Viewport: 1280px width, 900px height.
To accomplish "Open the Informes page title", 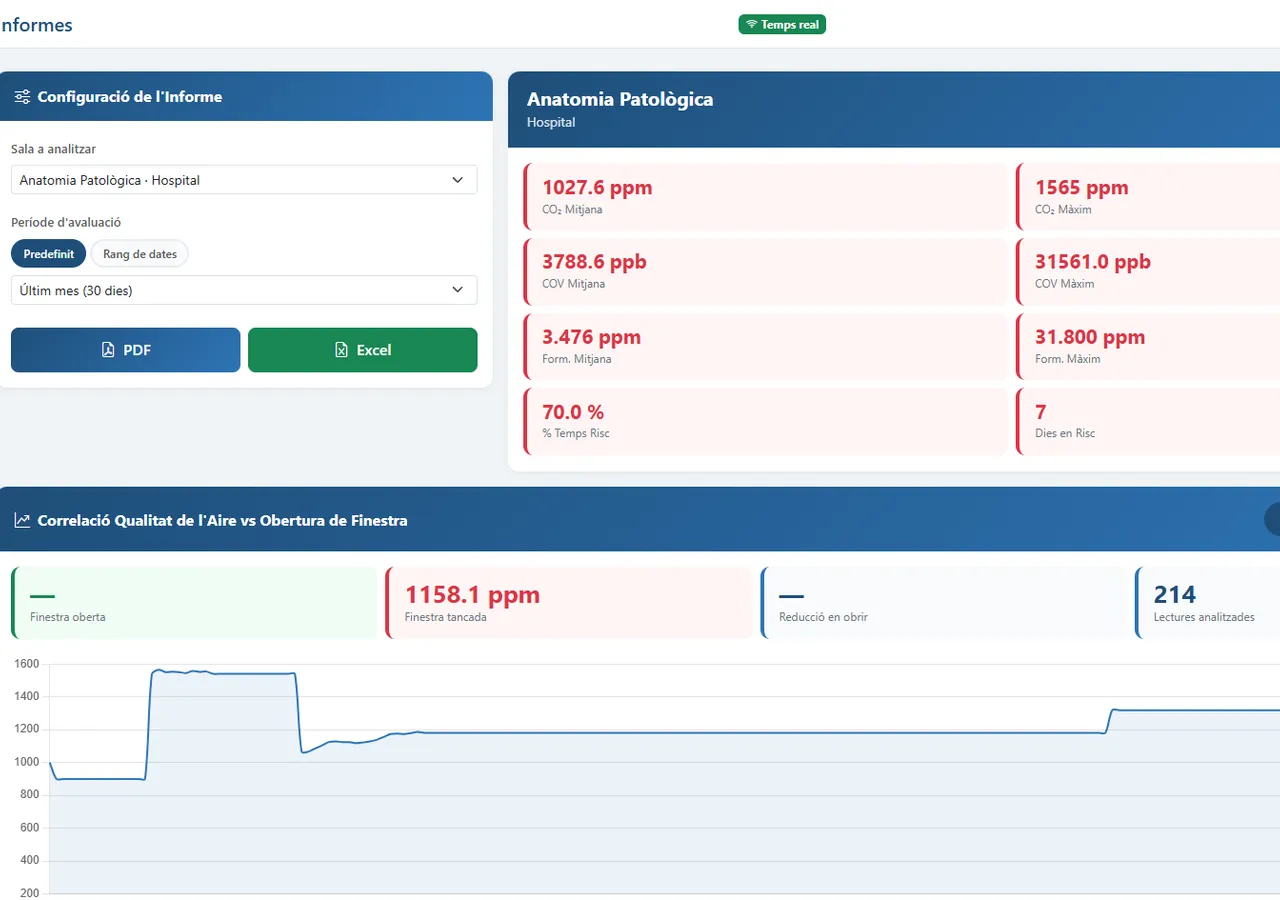I will pos(36,25).
